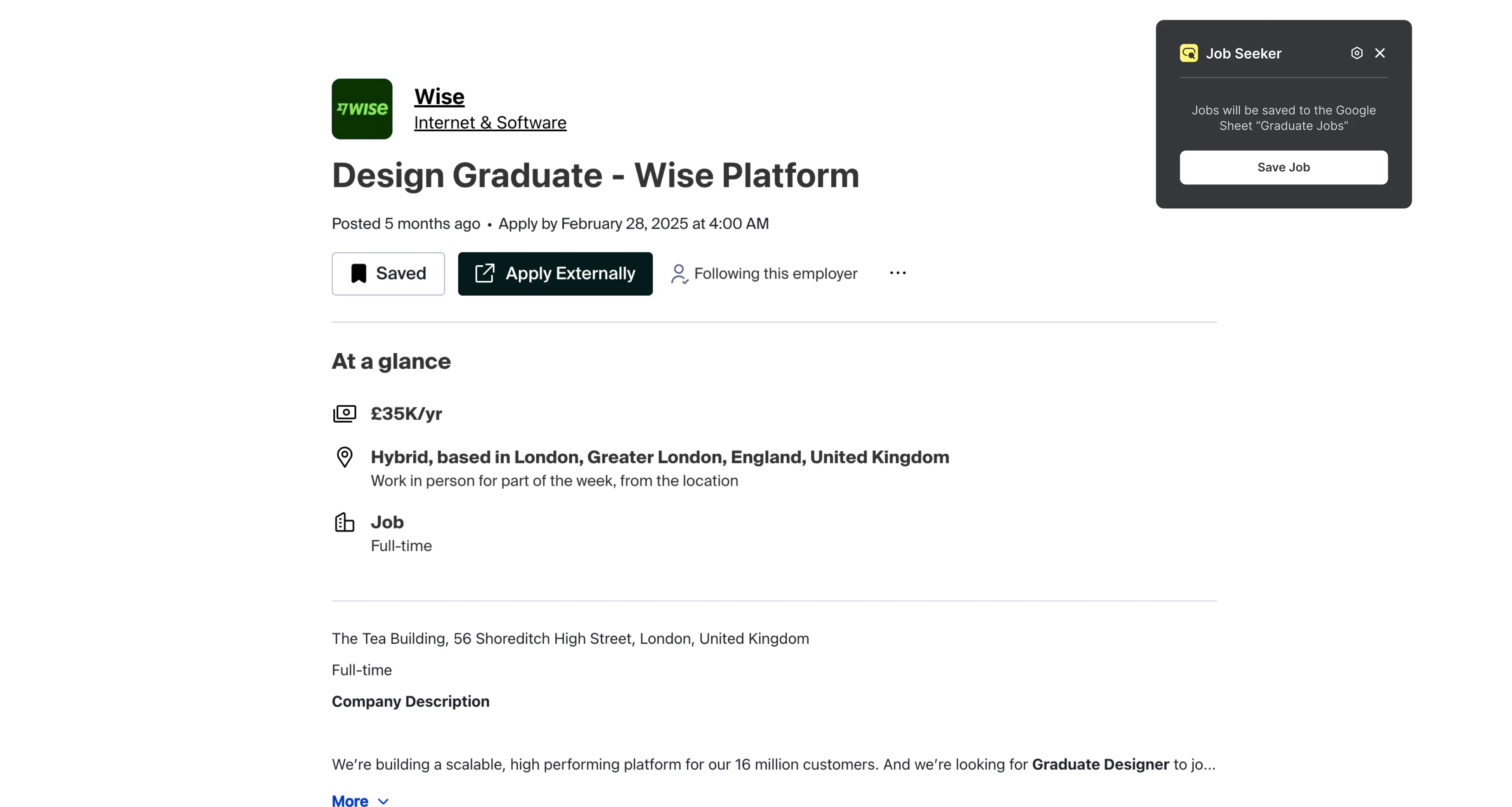This screenshot has height=807, width=1512.
Task: Click the Graduate Jobs sheet notice text
Action: [1284, 118]
